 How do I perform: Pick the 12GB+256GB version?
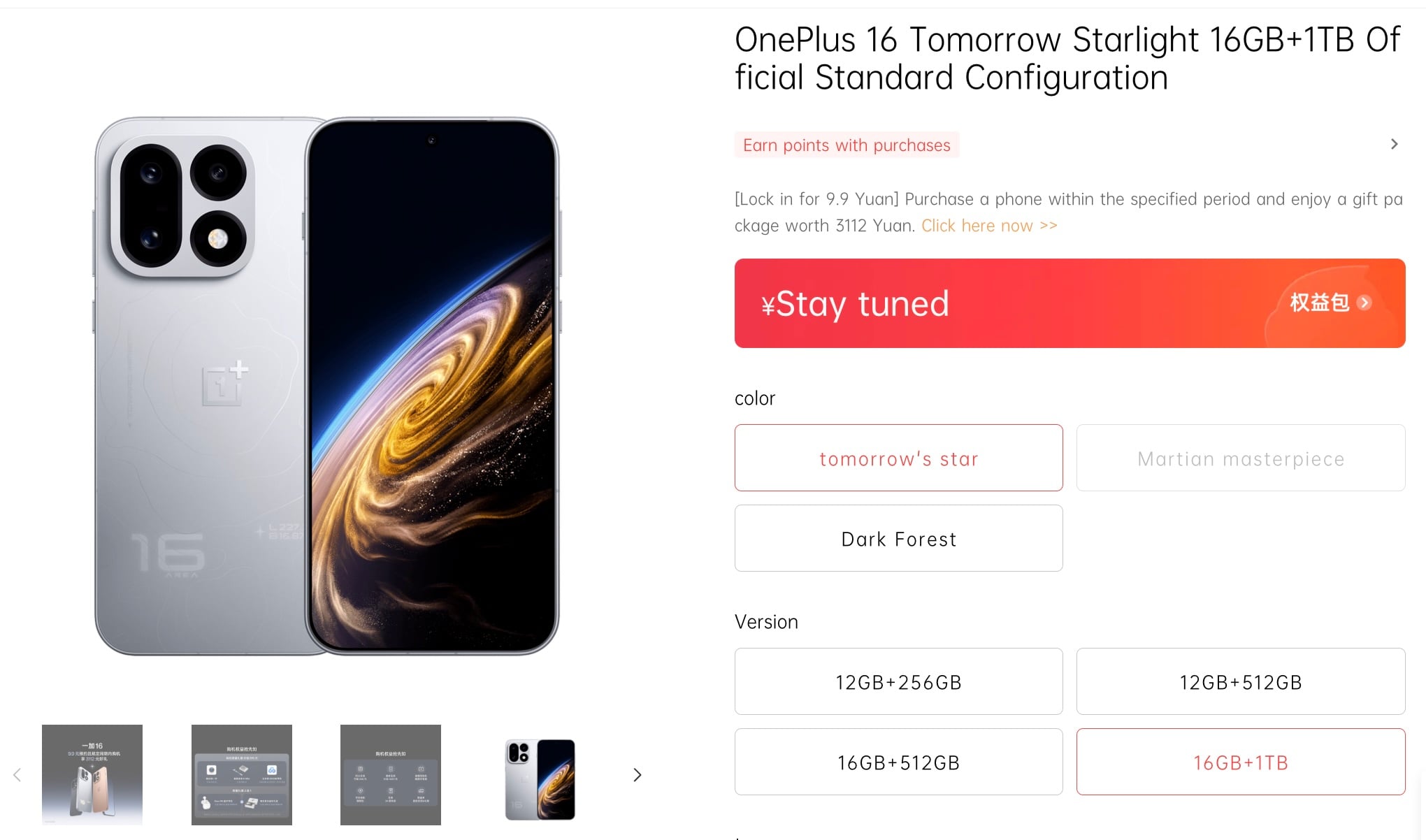(898, 681)
